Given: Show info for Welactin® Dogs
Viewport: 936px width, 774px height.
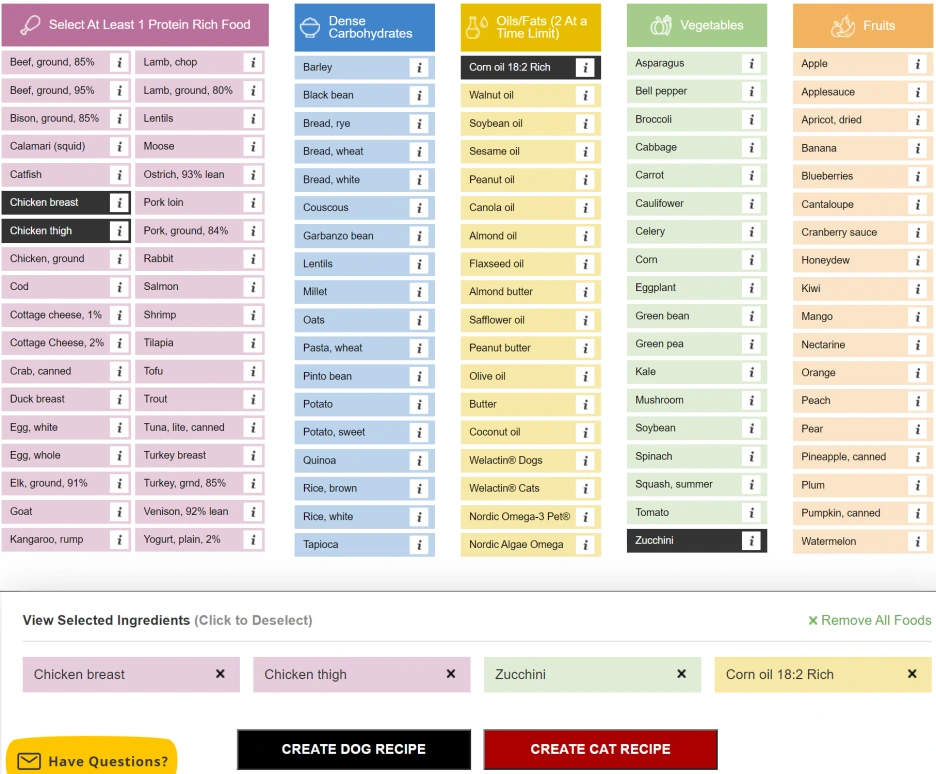Looking at the screenshot, I should (585, 461).
